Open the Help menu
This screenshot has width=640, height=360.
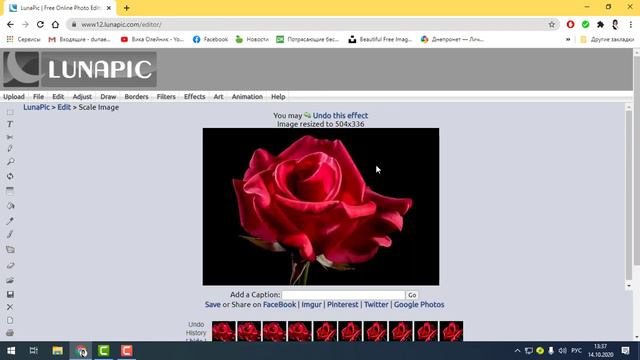(278, 97)
